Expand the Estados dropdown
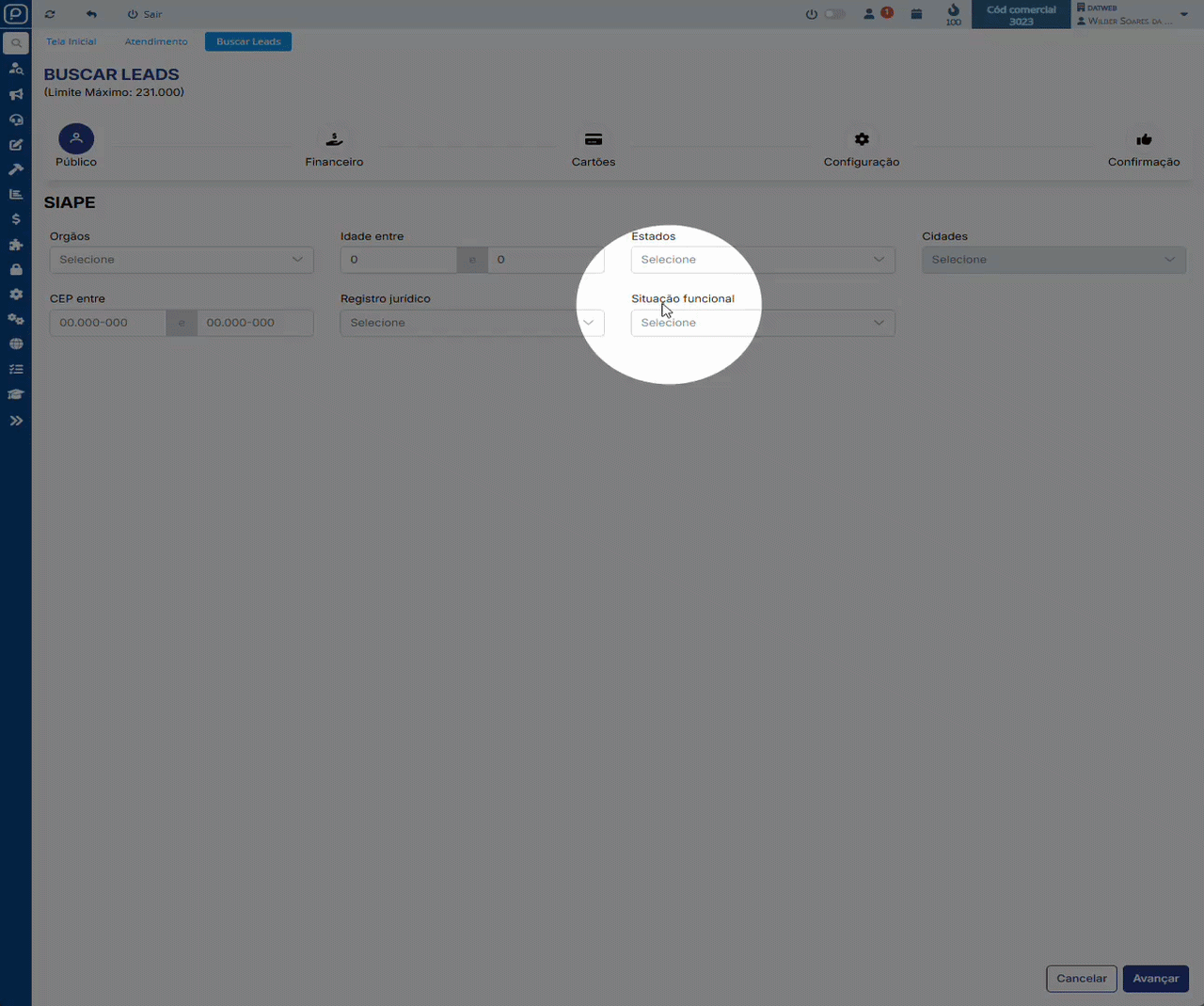1204x1006 pixels. pyautogui.click(x=762, y=260)
